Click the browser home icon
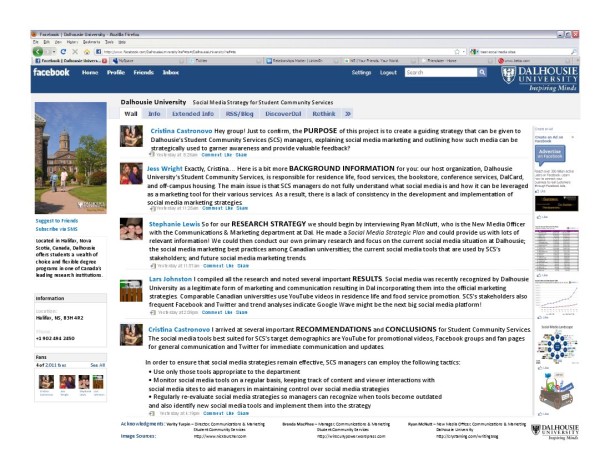Viewport: 610px width, 471px height. tap(87, 51)
